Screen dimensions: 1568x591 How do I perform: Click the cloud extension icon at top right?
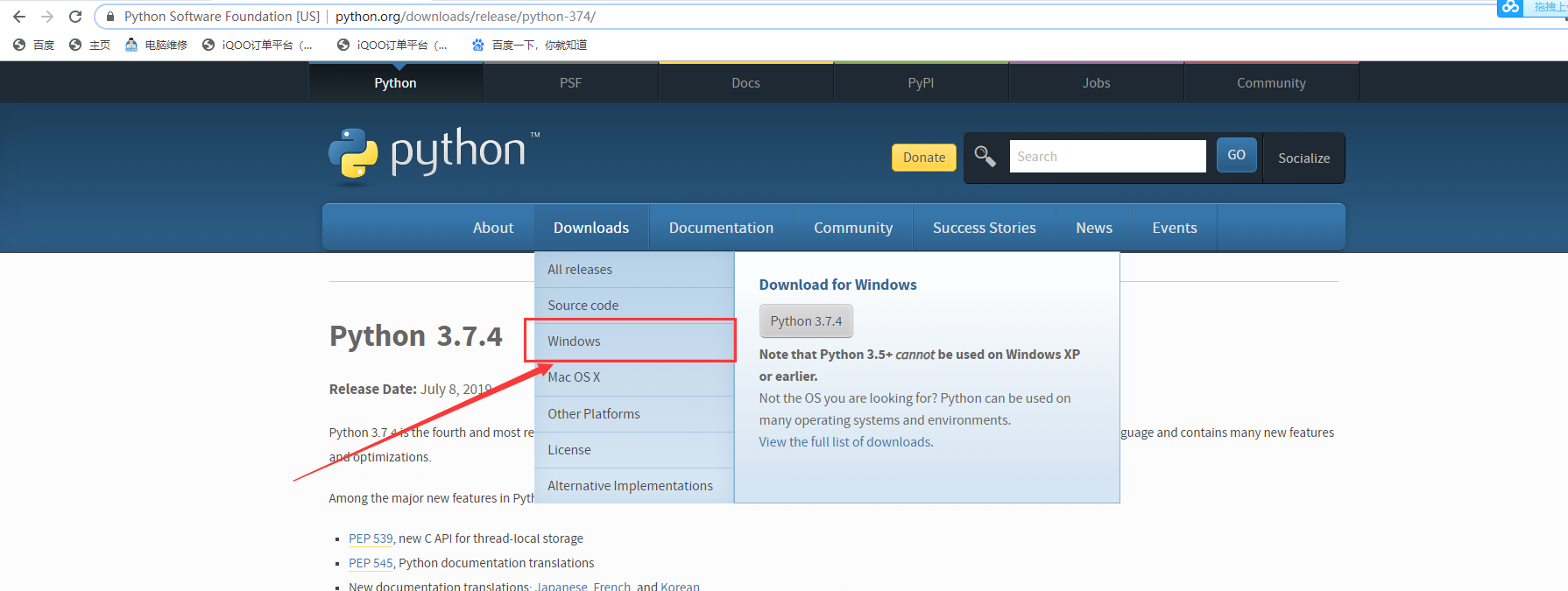(x=1510, y=7)
